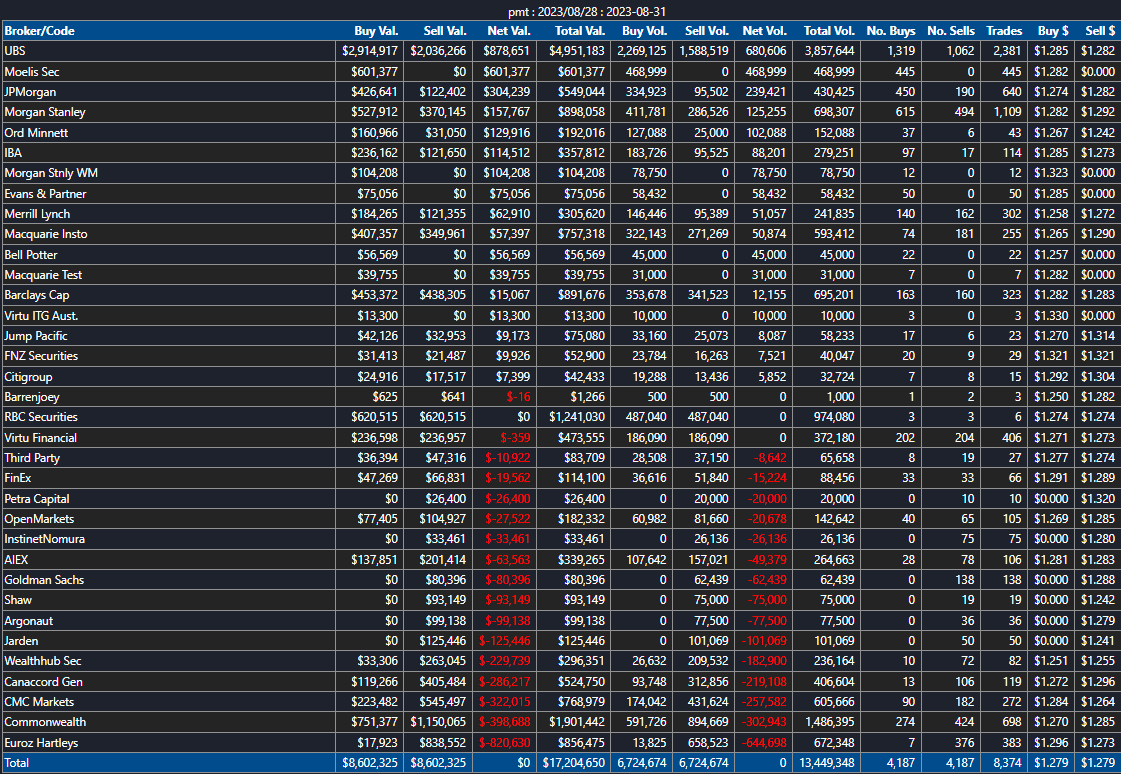Select the Third Party broker name

tap(32, 457)
